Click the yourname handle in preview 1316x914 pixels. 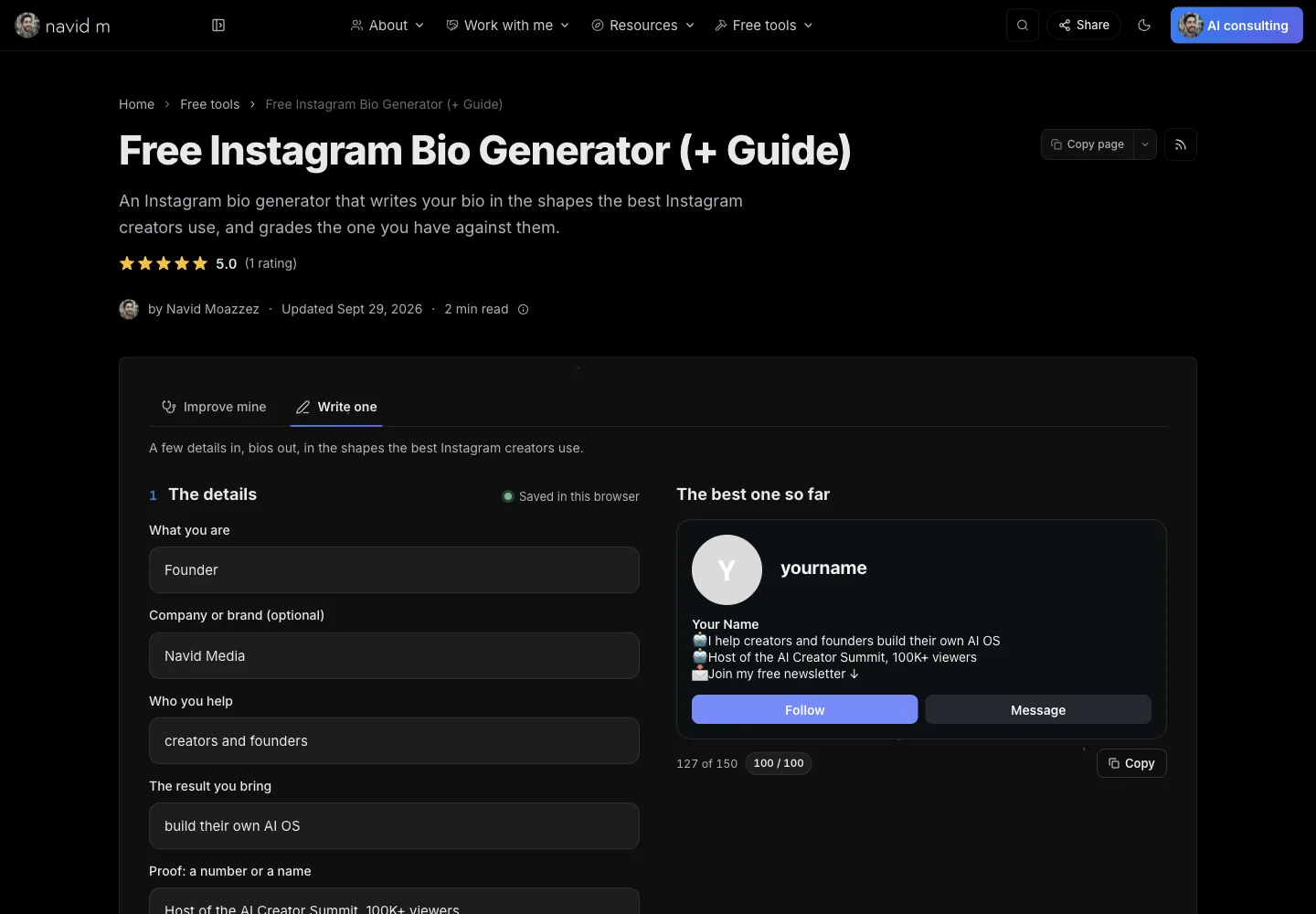click(x=823, y=569)
